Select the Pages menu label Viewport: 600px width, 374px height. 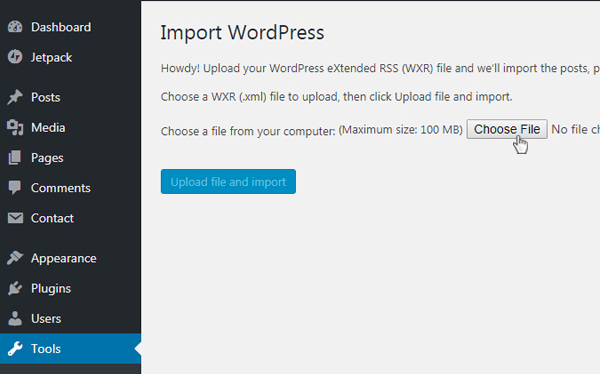(47, 158)
